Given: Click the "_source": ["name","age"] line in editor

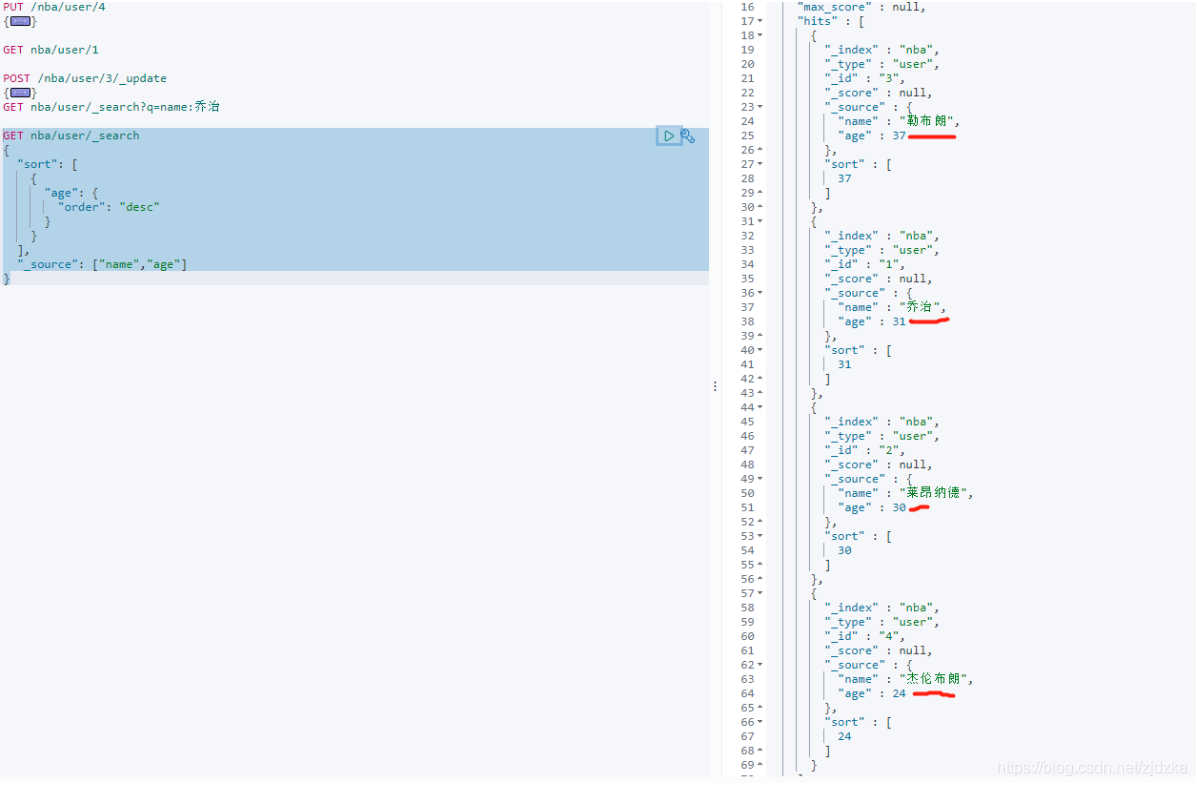Looking at the screenshot, I should 102,264.
